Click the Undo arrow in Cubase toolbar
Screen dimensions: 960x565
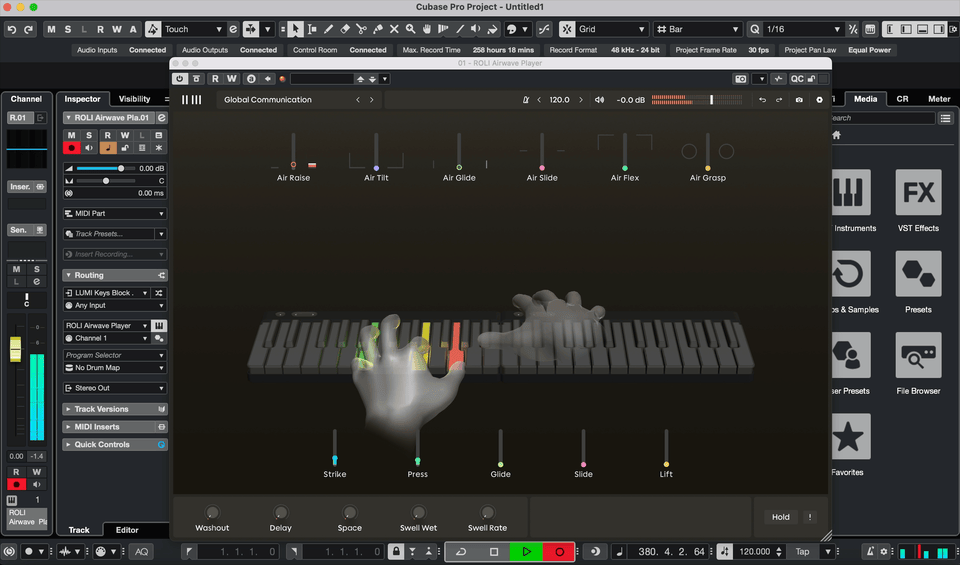point(12,29)
